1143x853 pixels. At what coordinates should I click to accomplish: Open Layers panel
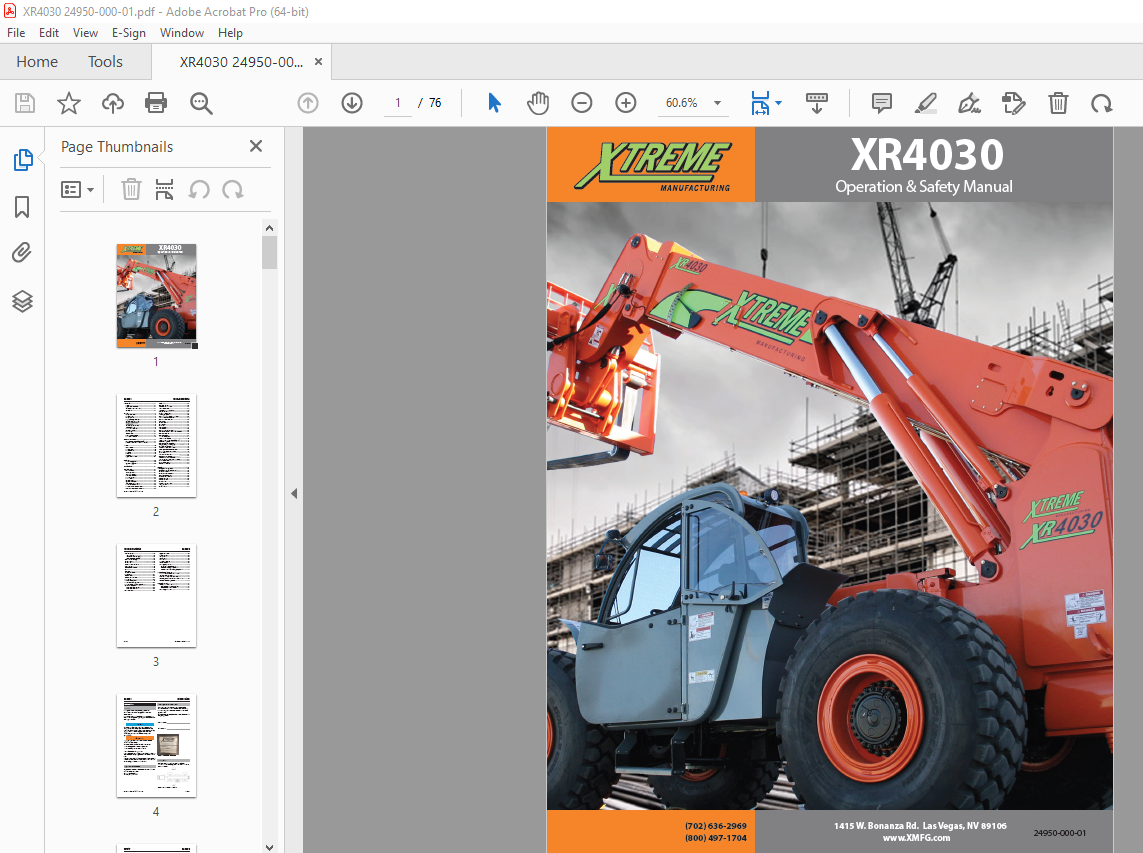(22, 301)
